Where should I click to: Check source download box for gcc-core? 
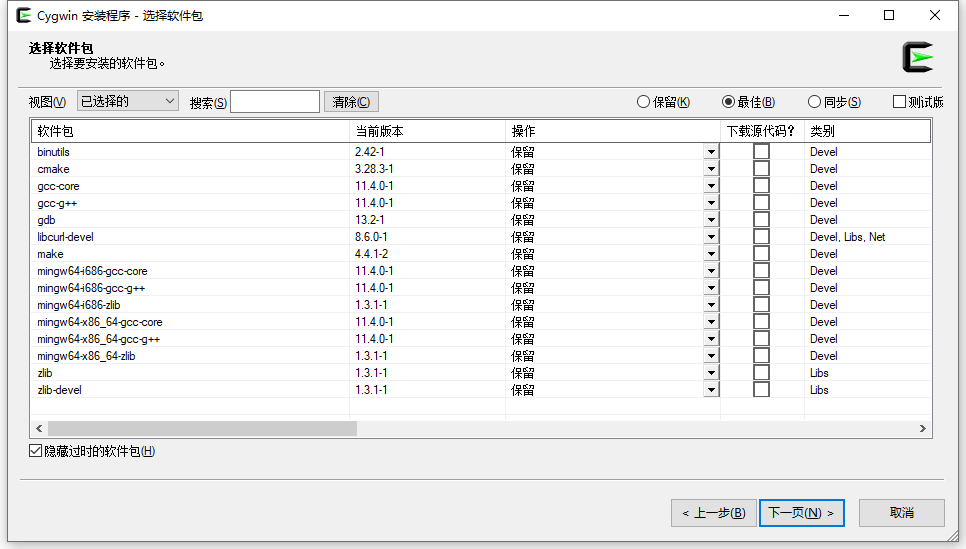(761, 185)
